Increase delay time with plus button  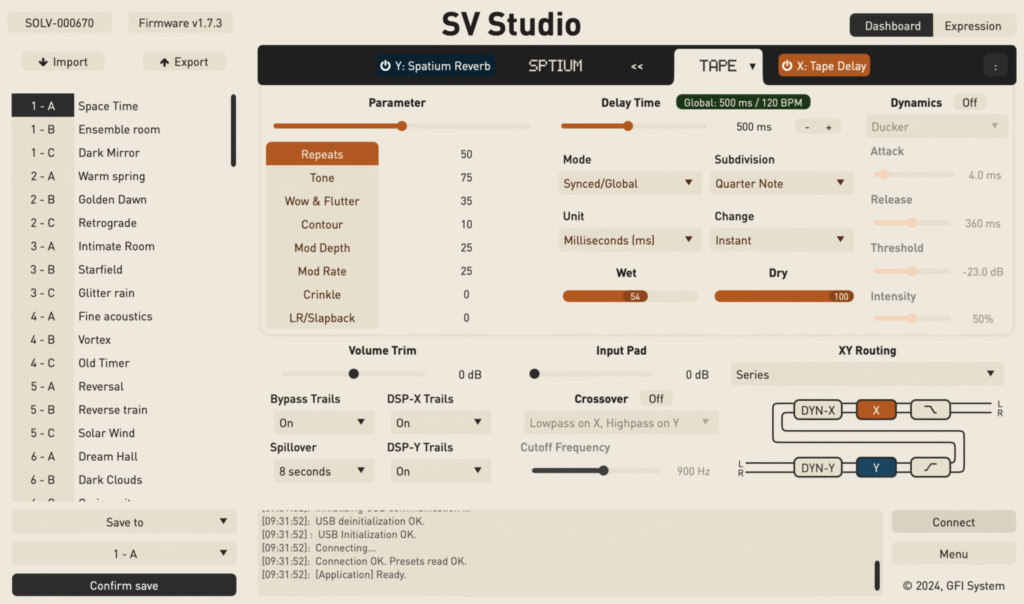coord(829,127)
